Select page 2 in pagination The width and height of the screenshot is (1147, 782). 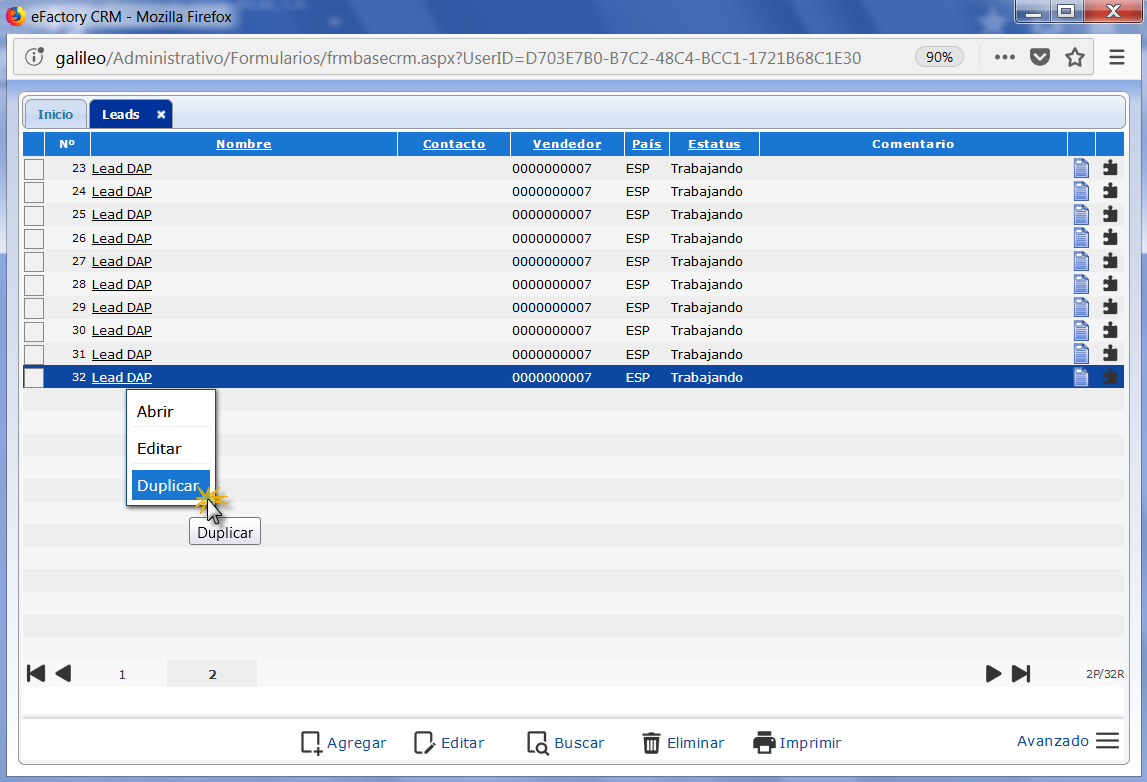tap(212, 674)
